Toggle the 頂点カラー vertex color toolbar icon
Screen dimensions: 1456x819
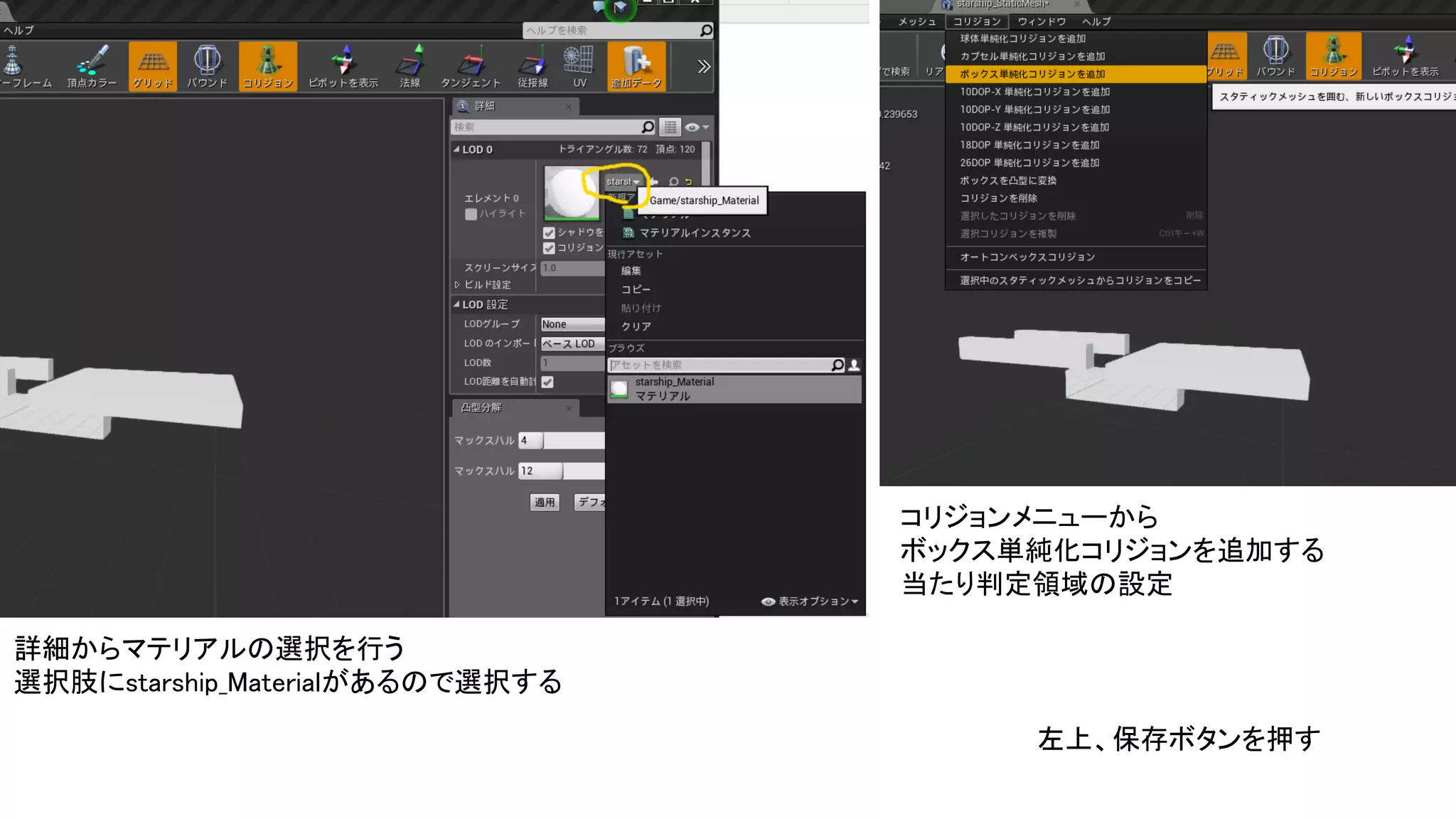pos(92,66)
